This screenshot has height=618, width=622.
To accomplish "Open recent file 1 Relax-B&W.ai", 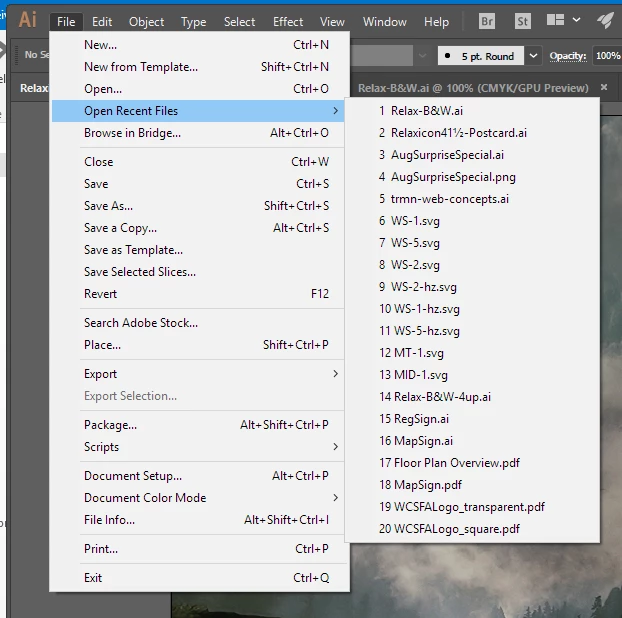I will [x=472, y=111].
